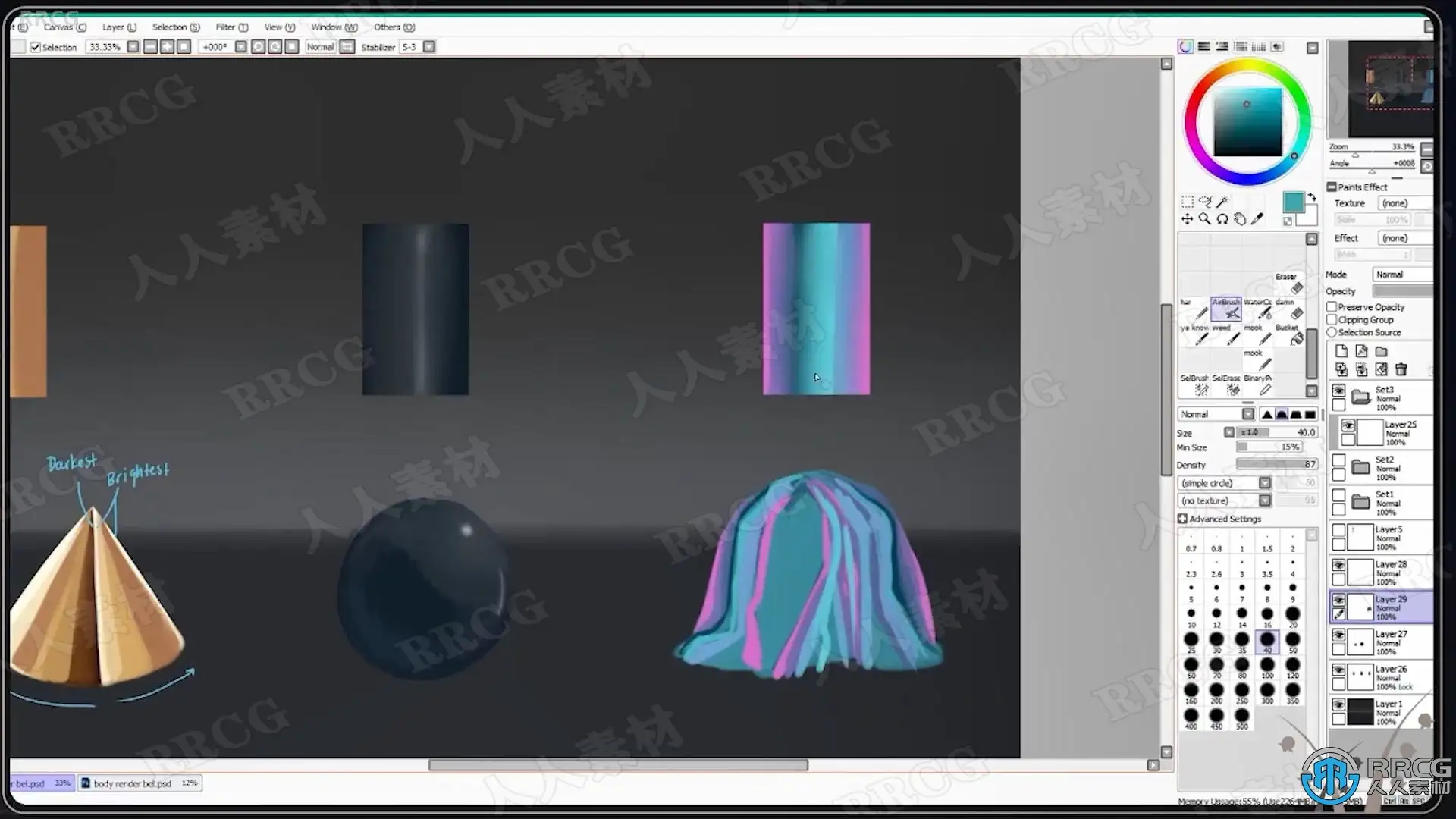The image size is (1456, 819).
Task: Delete layer using trash can icon
Action: tap(1401, 369)
